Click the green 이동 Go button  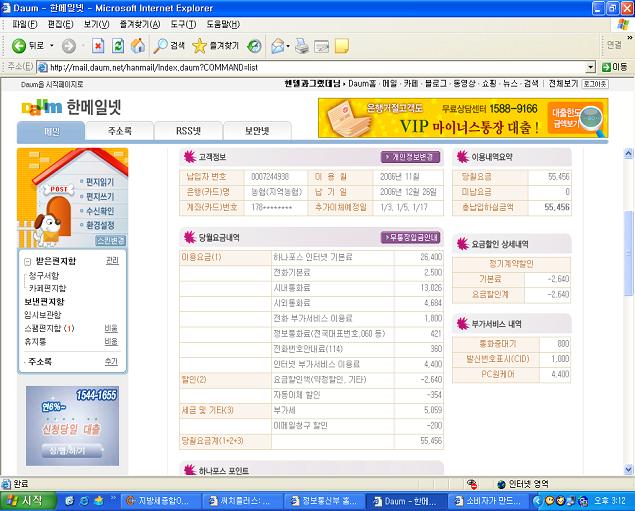(x=614, y=67)
